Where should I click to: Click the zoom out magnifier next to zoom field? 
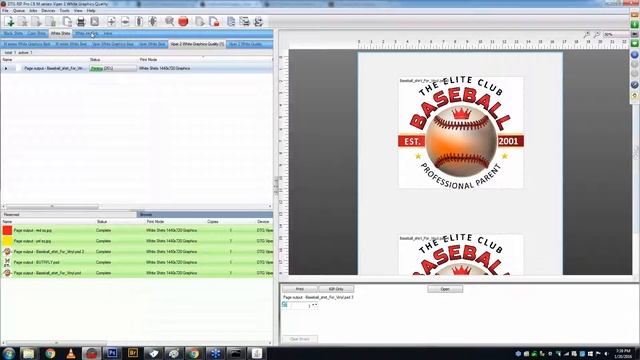point(596,35)
